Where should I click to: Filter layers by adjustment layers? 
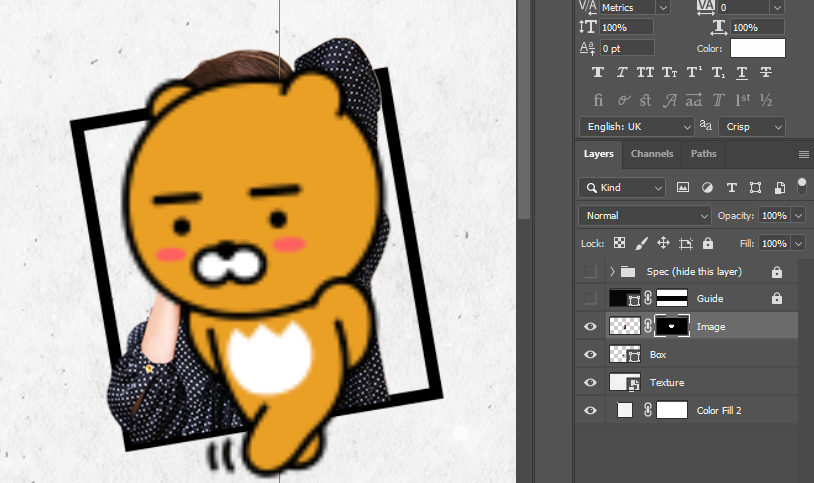point(707,187)
